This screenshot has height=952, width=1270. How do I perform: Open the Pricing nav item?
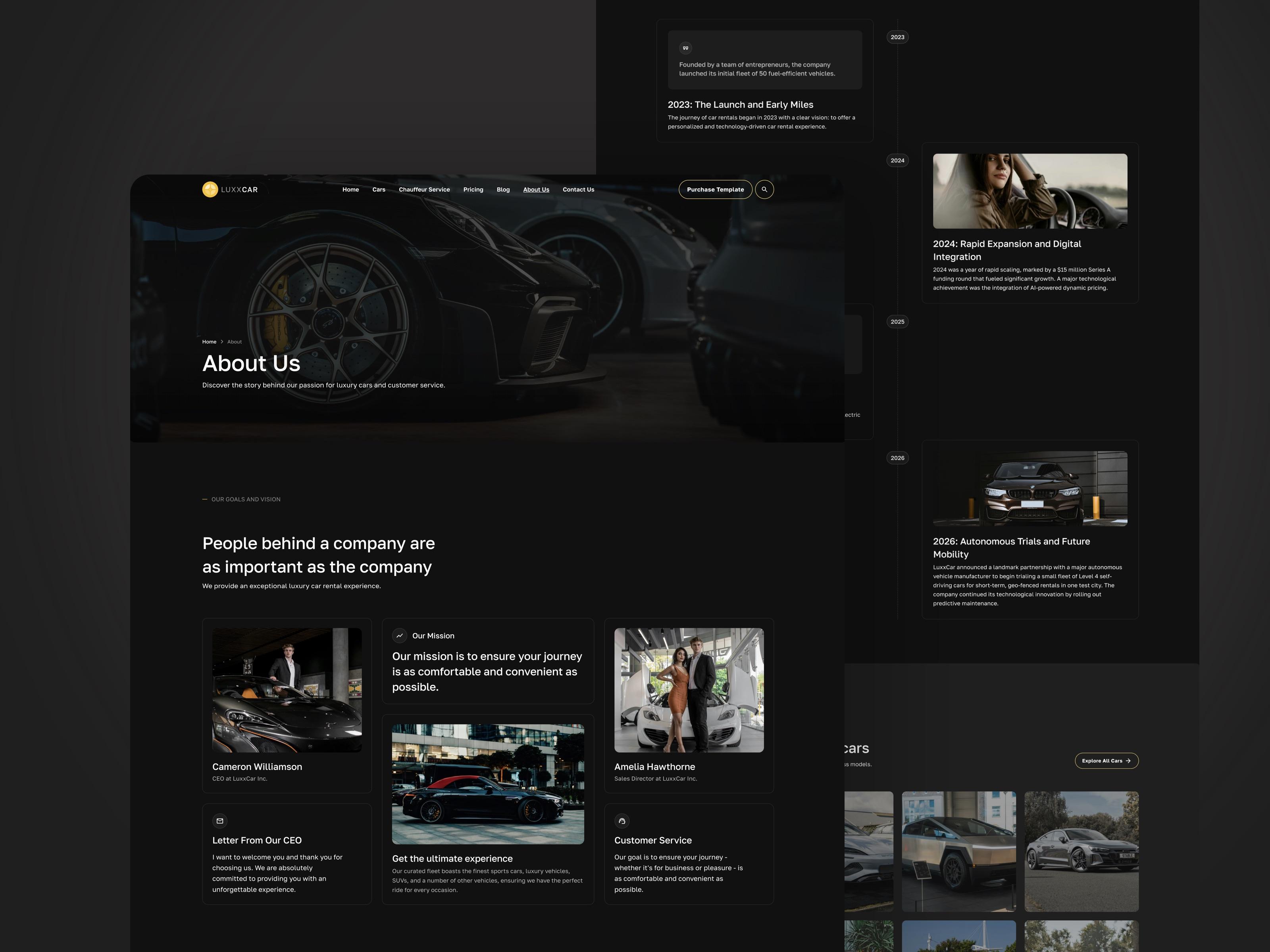point(473,189)
